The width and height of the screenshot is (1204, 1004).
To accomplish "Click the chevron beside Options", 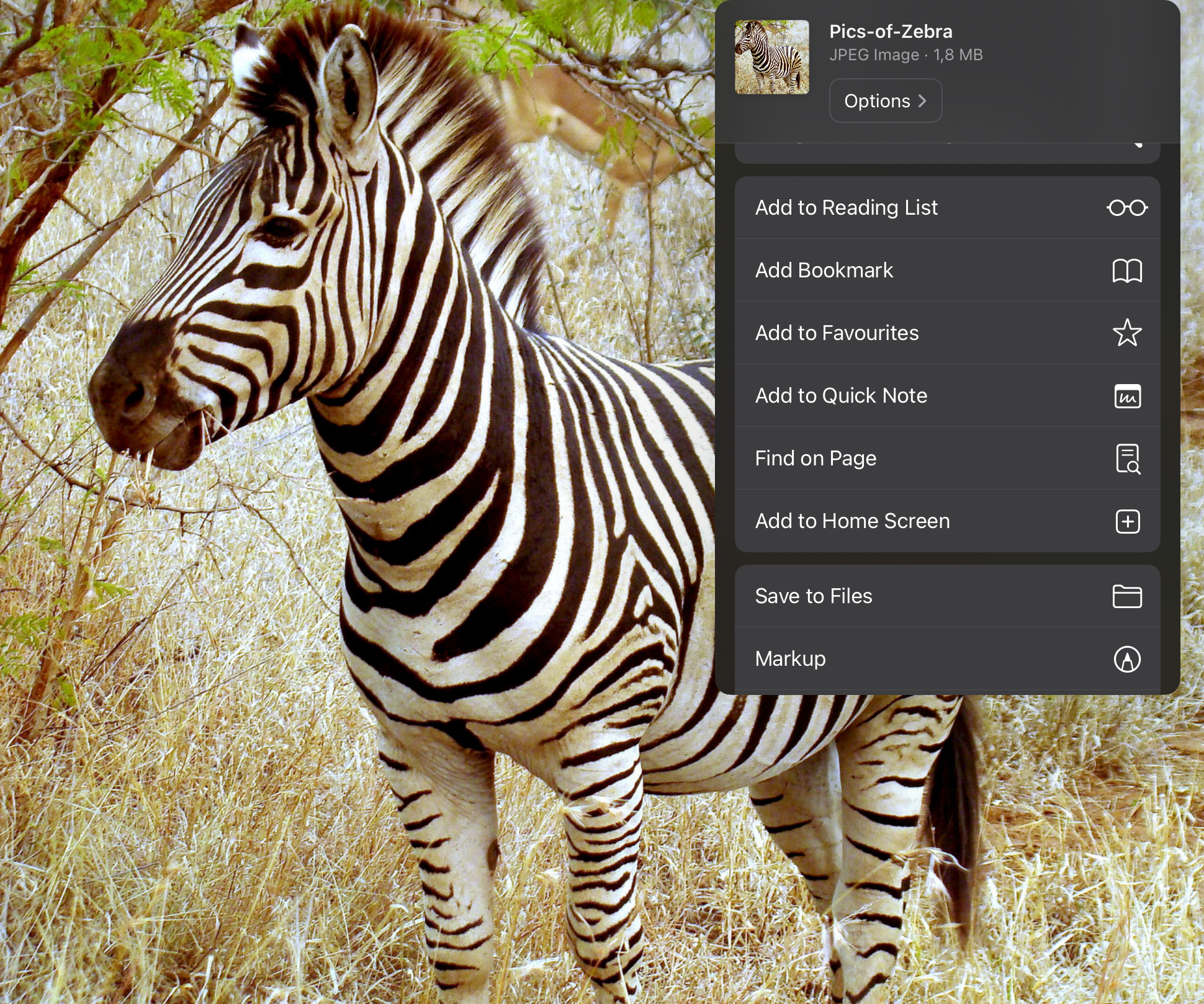I will click(x=923, y=101).
